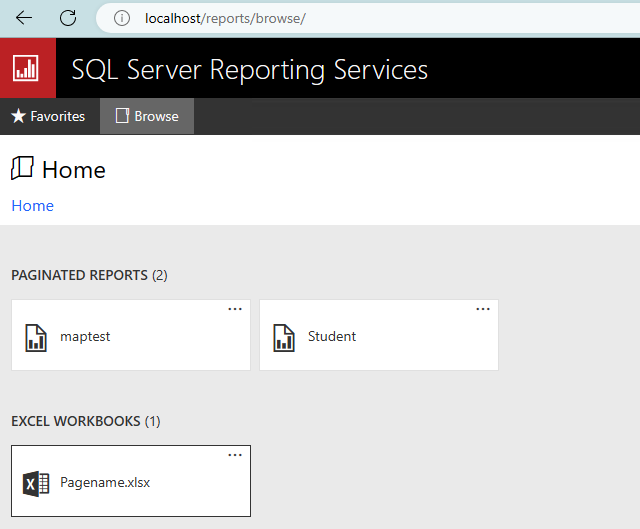
Task: Reload the page with the refresh icon
Action: coord(68,18)
